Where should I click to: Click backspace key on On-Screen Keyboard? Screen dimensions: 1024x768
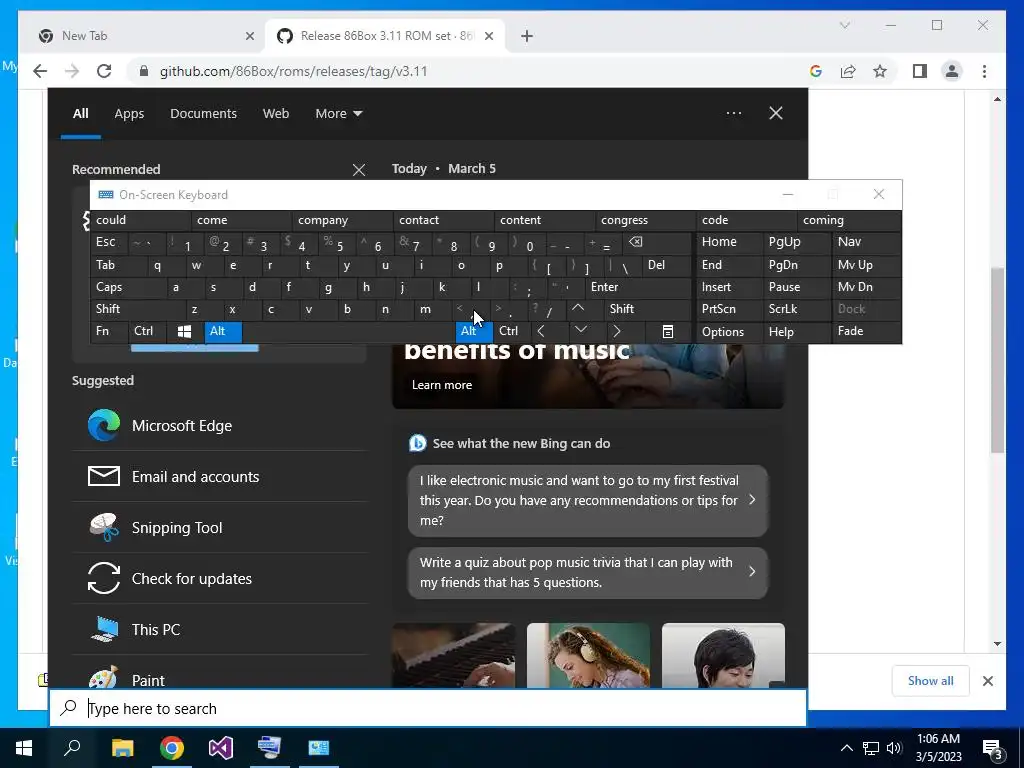656,242
